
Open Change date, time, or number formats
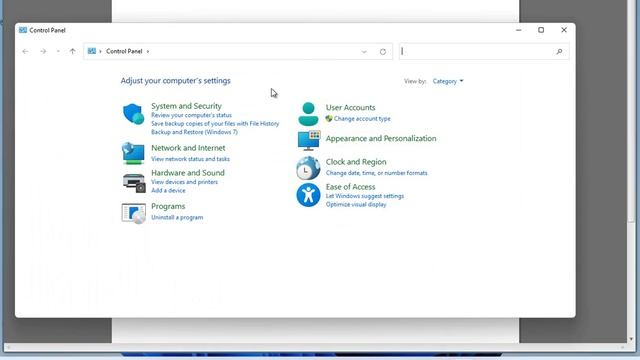[x=376, y=173]
